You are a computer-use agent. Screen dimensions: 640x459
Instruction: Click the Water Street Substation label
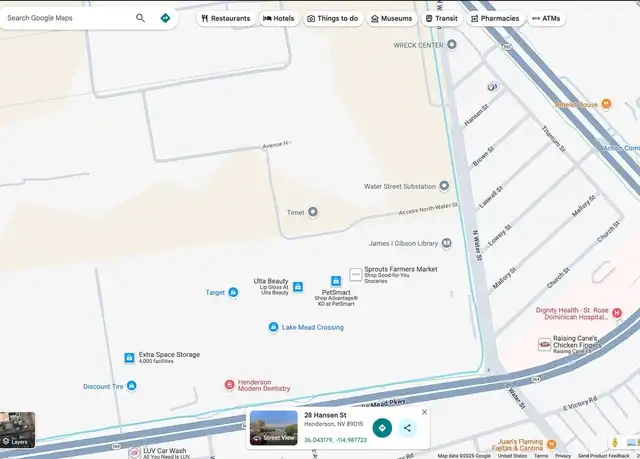point(400,186)
